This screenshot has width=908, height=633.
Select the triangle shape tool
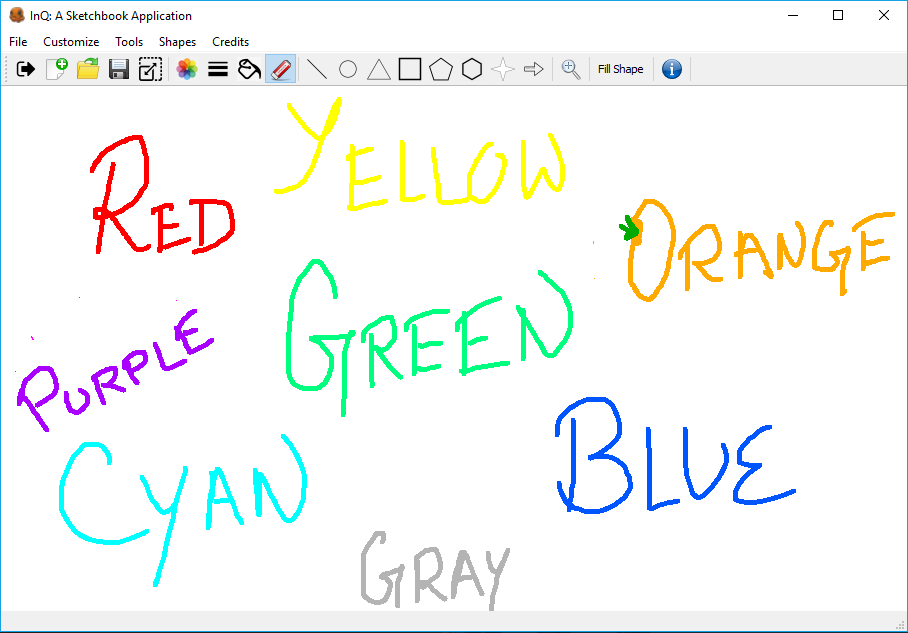point(379,69)
